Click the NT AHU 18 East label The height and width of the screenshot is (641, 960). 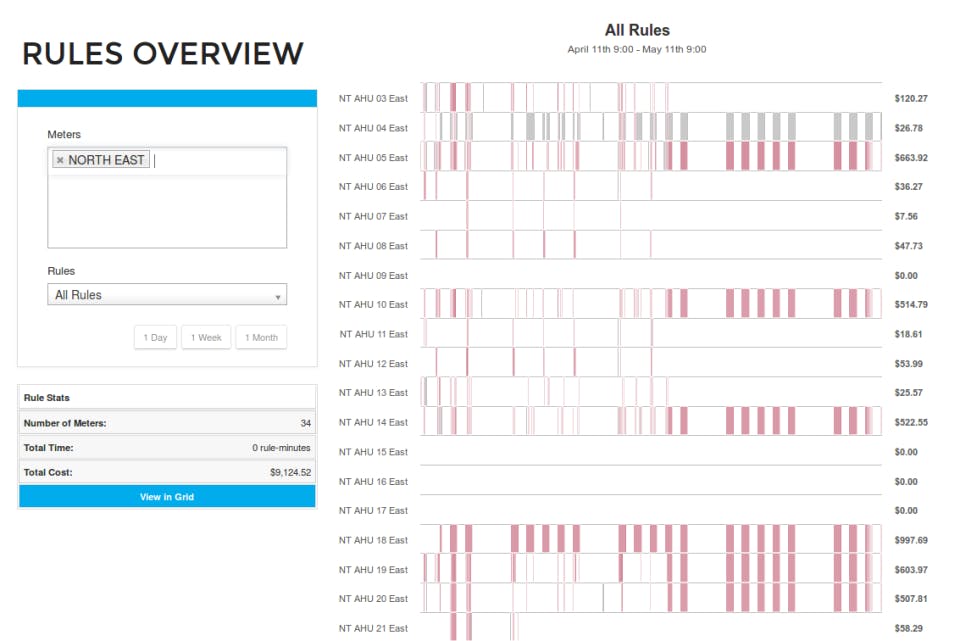(373, 541)
